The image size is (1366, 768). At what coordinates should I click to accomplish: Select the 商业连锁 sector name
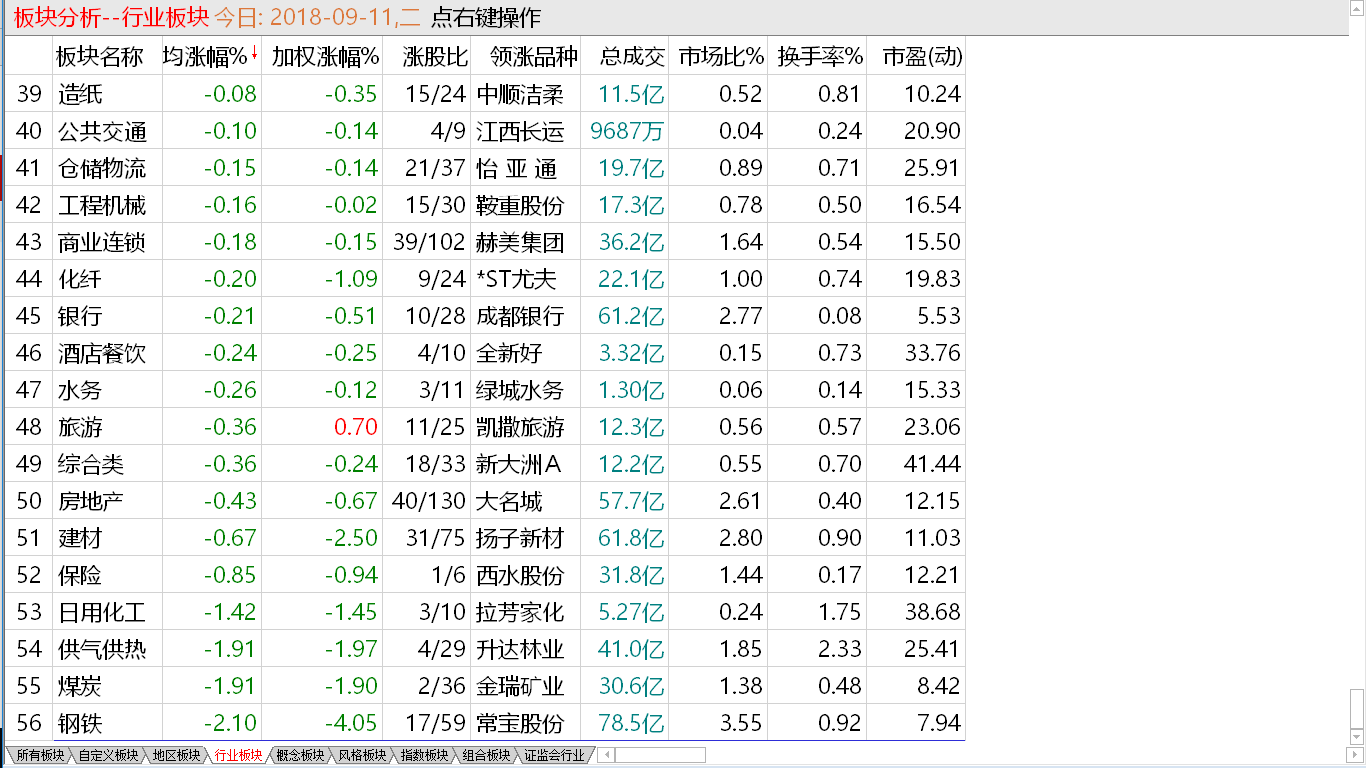pyautogui.click(x=102, y=242)
